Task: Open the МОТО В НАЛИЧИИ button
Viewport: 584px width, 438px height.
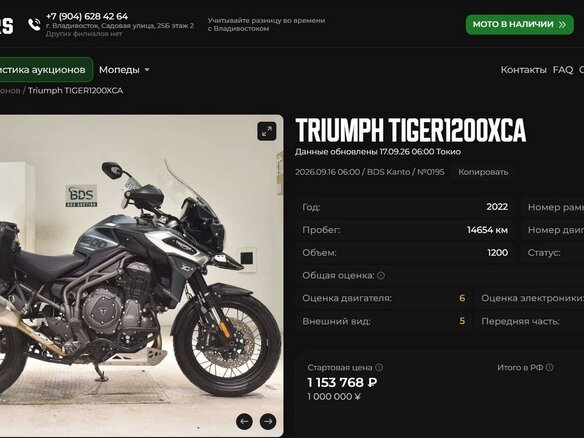Action: coord(520,25)
